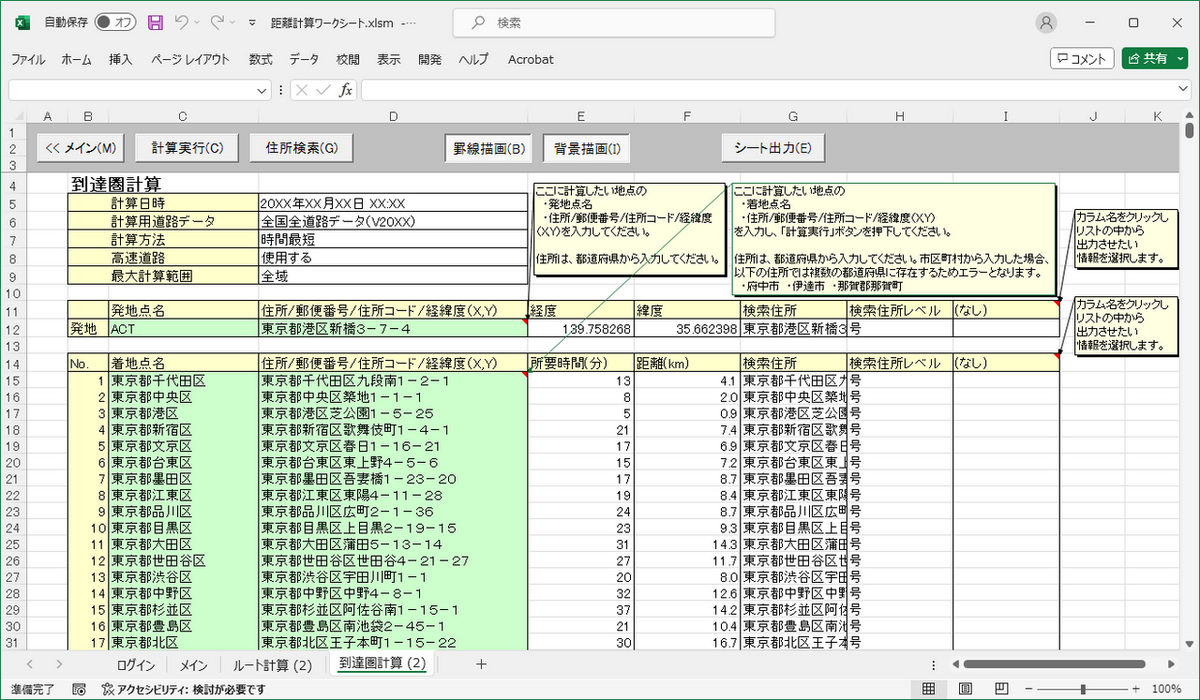Screen dimensions: 1200x700
Task: Undo the last action
Action: [x=181, y=22]
